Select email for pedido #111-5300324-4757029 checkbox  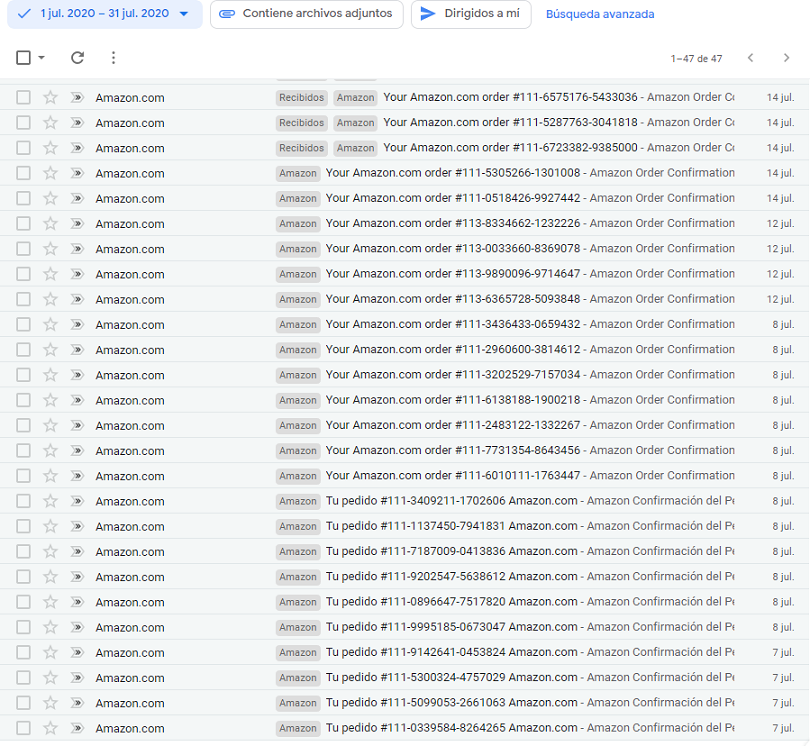(x=23, y=678)
